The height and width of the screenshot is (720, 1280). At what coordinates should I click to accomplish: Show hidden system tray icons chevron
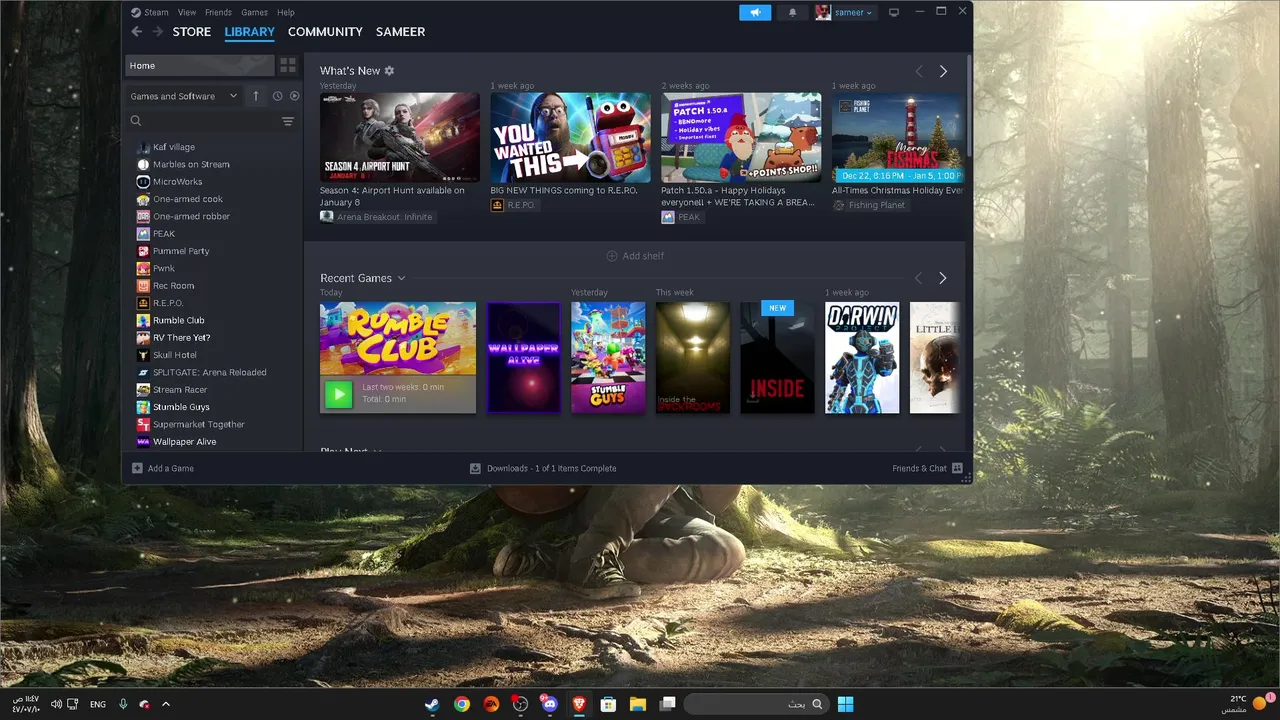tap(166, 704)
